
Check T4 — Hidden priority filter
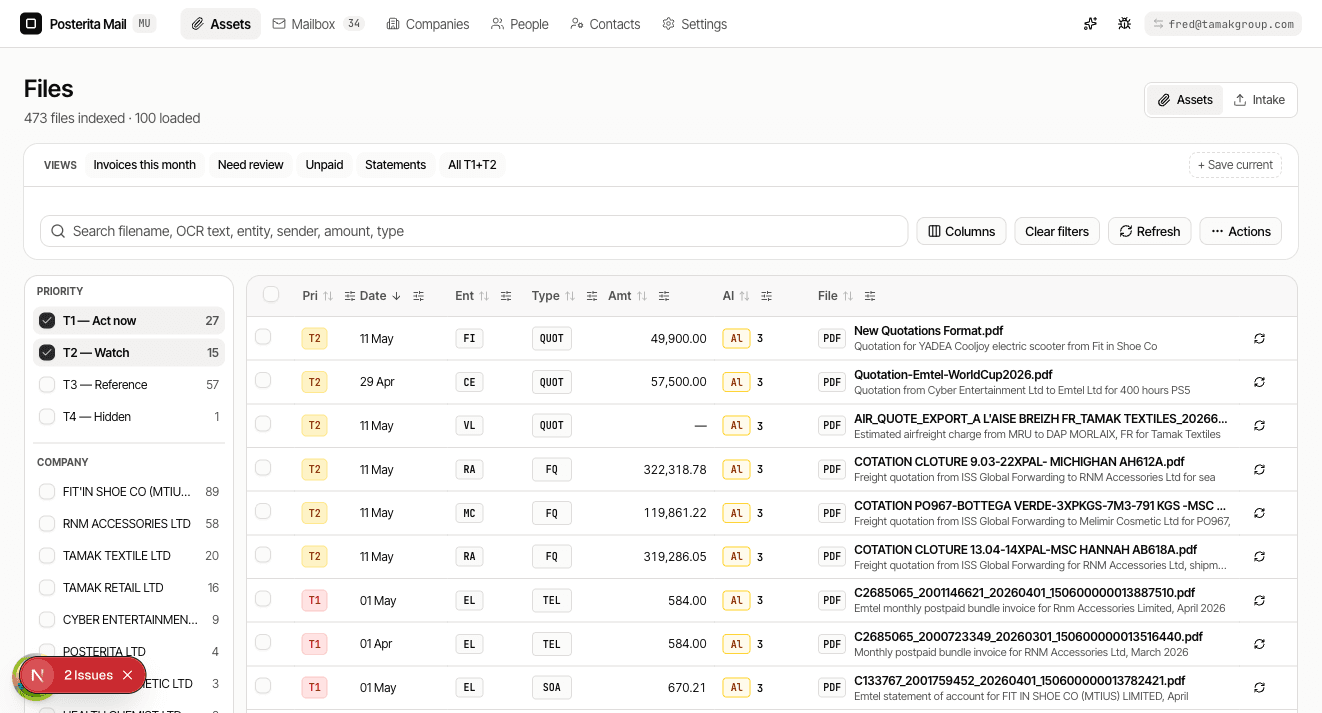[47, 417]
